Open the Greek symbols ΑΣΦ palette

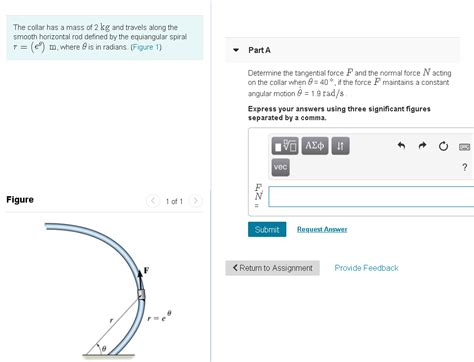[x=315, y=146]
